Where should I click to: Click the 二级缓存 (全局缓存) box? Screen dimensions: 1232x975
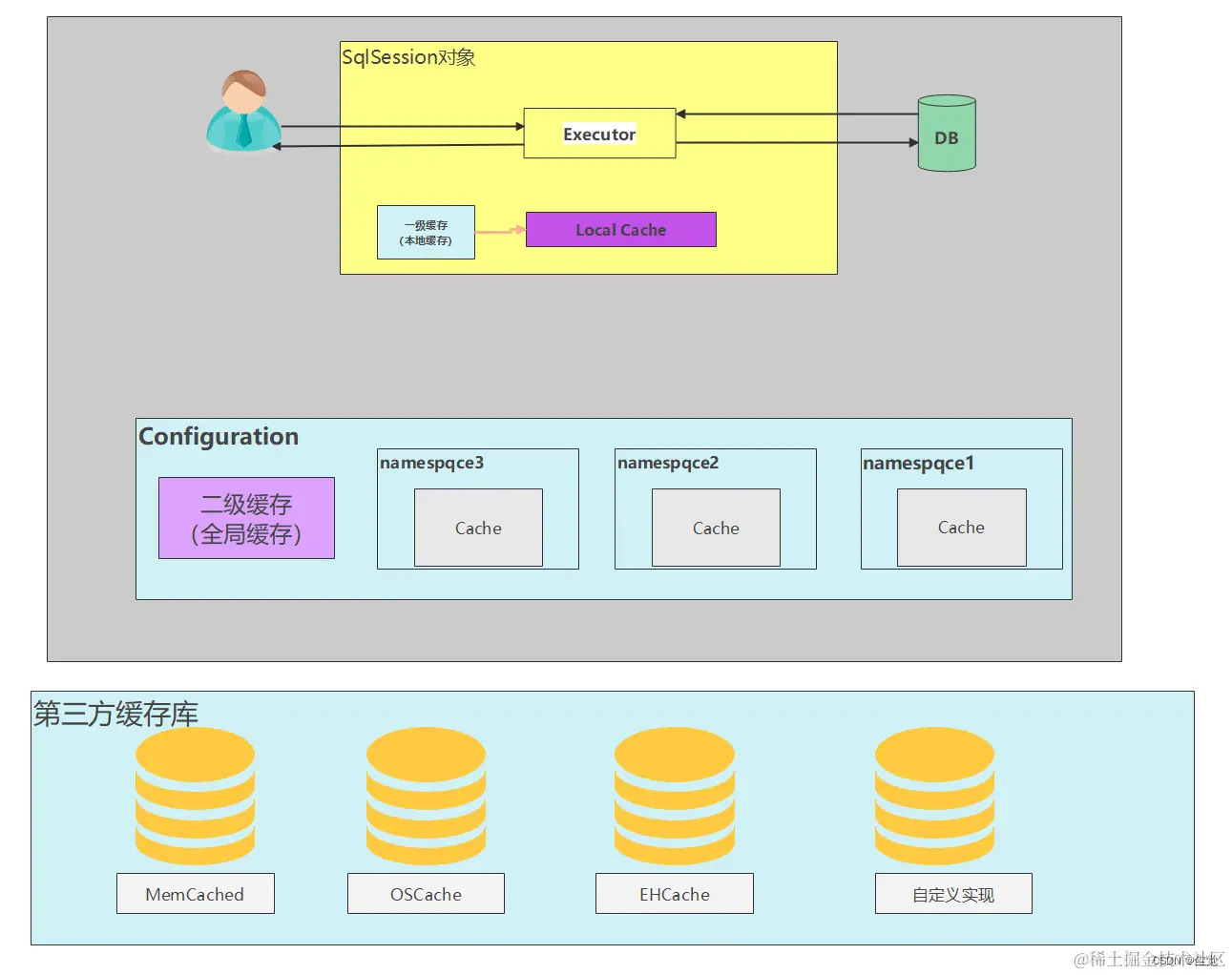(246, 518)
